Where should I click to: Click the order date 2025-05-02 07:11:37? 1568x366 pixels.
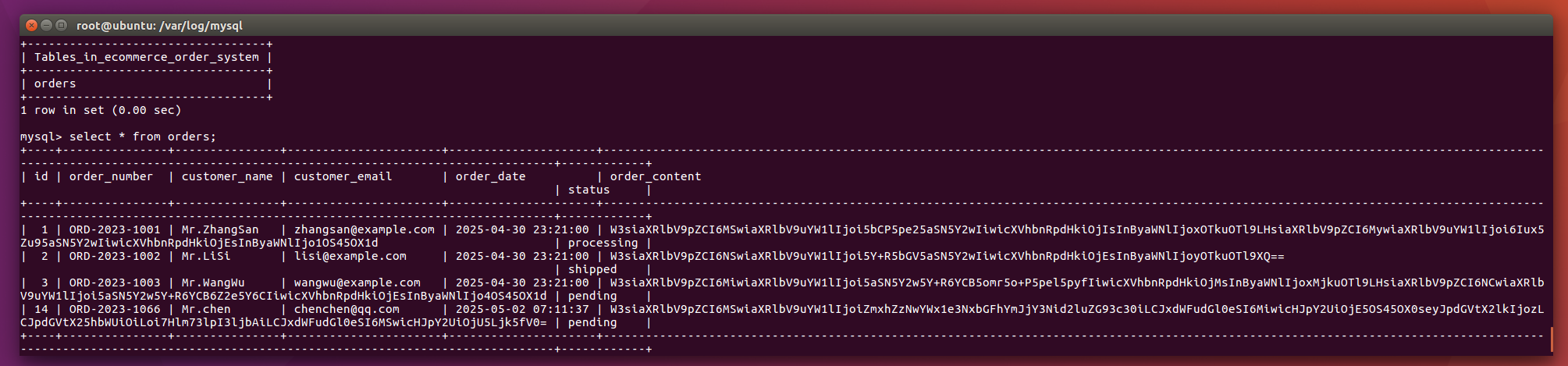click(521, 309)
